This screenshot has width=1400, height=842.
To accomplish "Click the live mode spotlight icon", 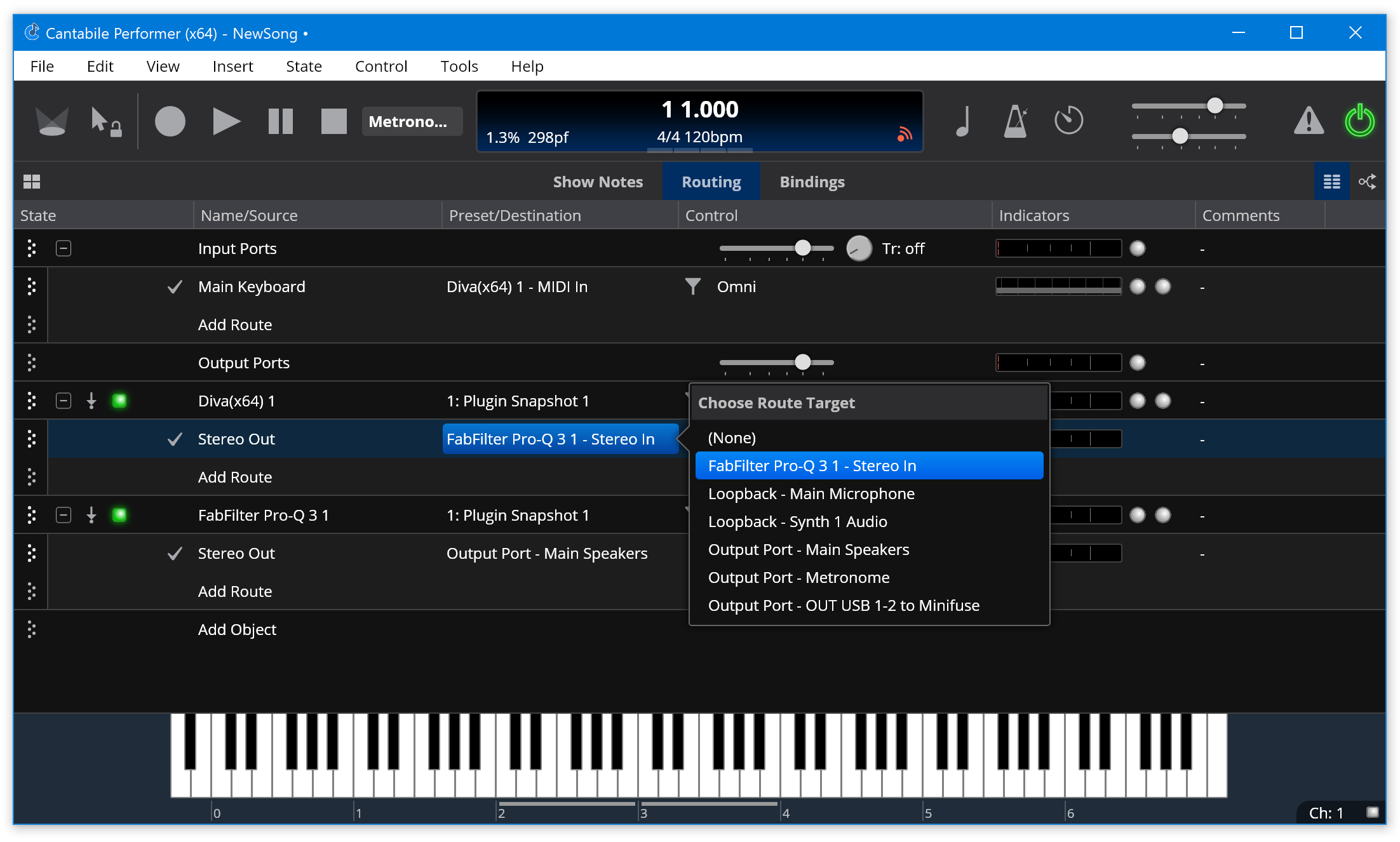I will coord(51,121).
